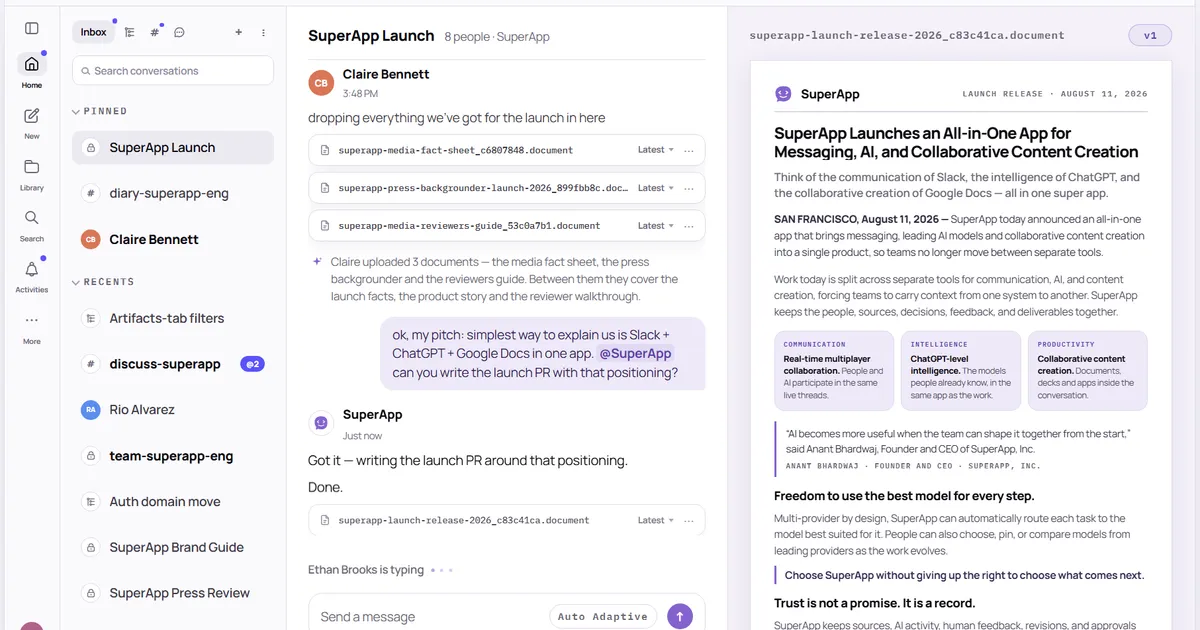Open team-superapp-eng channel

(173, 455)
